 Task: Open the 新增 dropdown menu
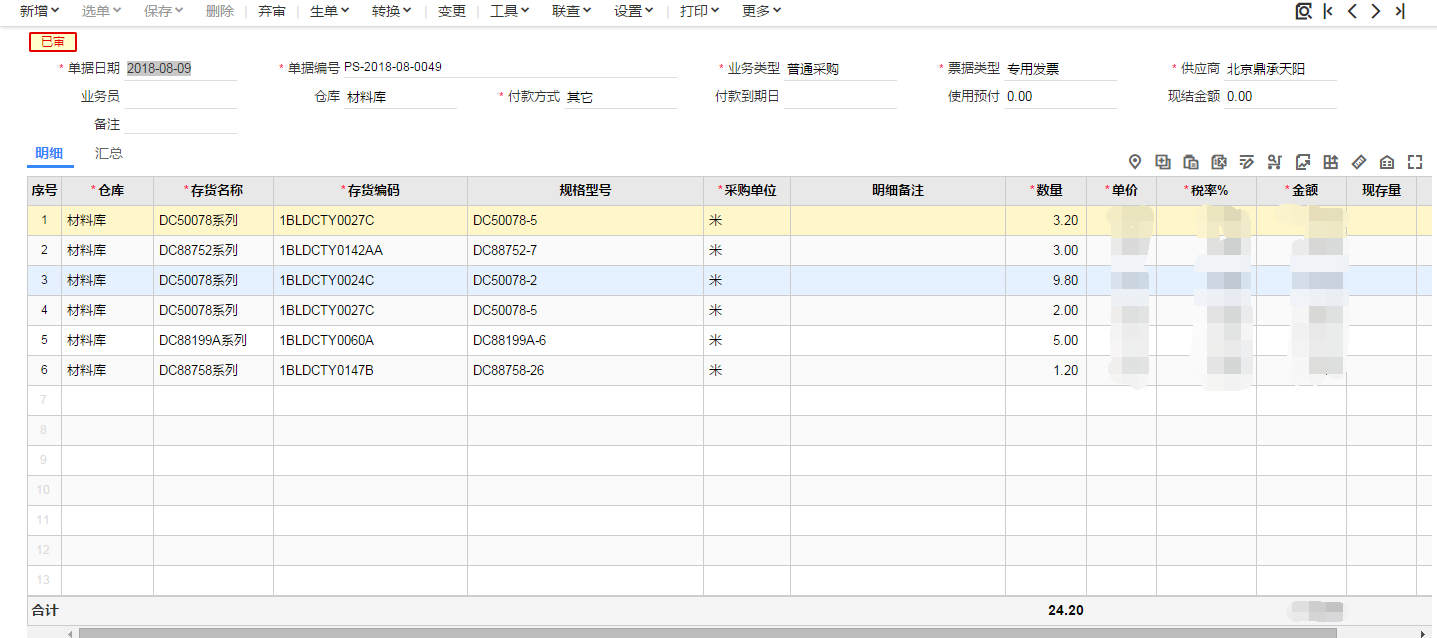[39, 11]
